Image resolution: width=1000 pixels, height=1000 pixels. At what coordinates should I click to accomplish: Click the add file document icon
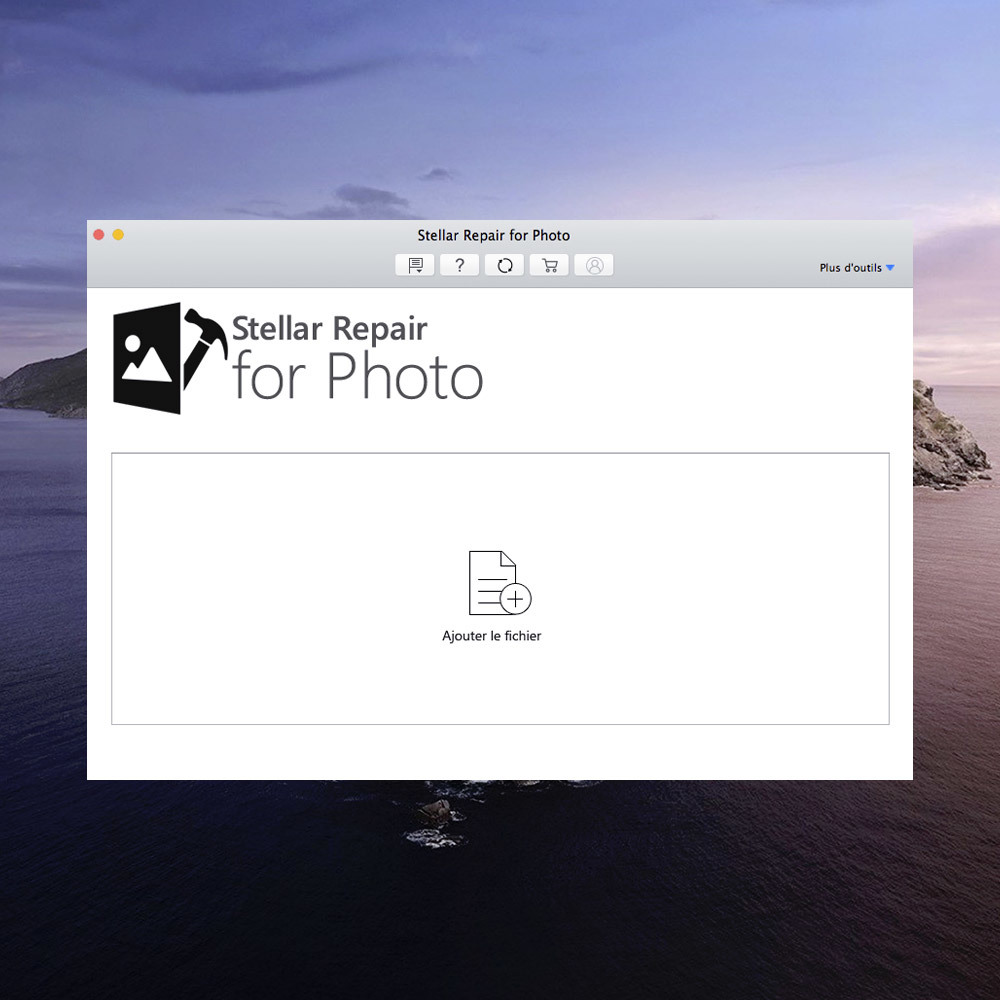tap(492, 582)
